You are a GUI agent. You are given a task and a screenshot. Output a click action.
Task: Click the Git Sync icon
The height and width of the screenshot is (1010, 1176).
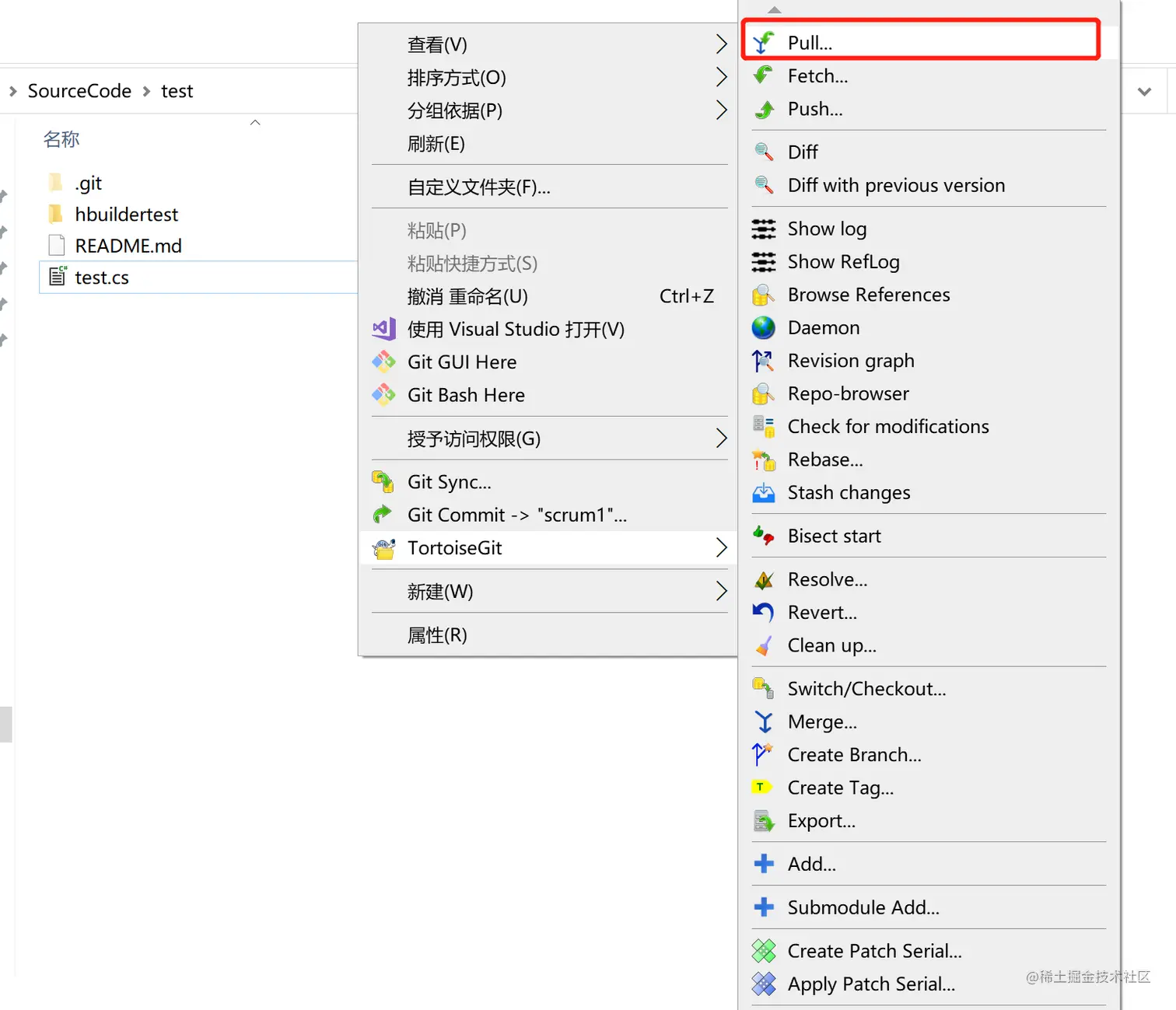[383, 482]
